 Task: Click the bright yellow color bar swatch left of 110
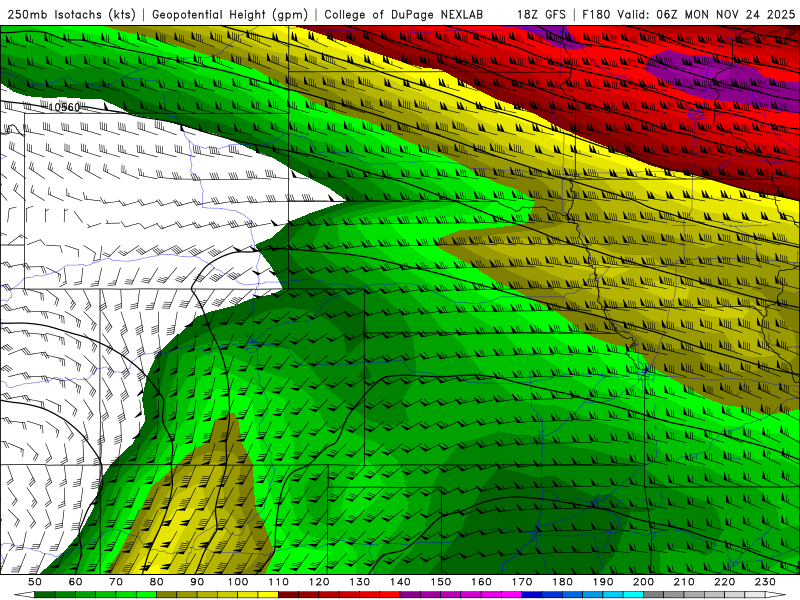[268, 595]
